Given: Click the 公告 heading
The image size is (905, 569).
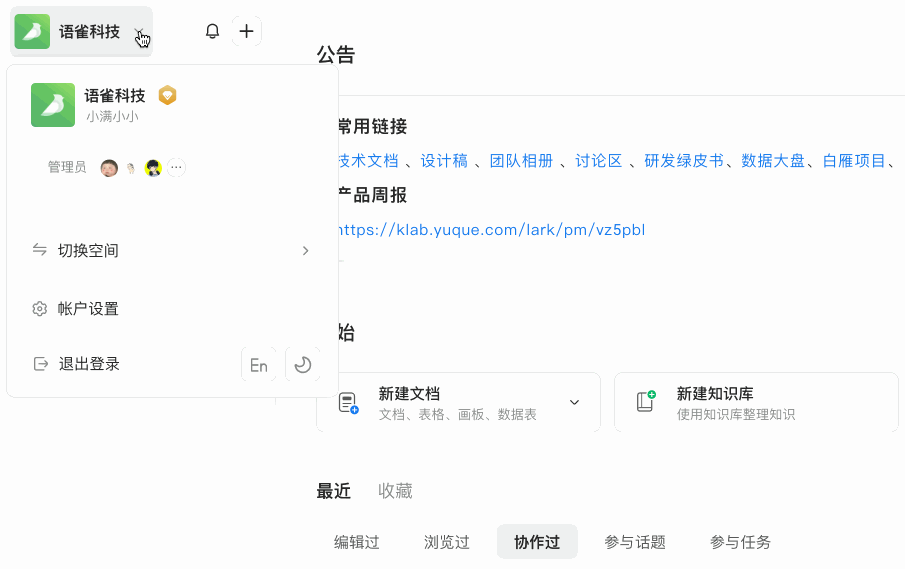Looking at the screenshot, I should [336, 55].
